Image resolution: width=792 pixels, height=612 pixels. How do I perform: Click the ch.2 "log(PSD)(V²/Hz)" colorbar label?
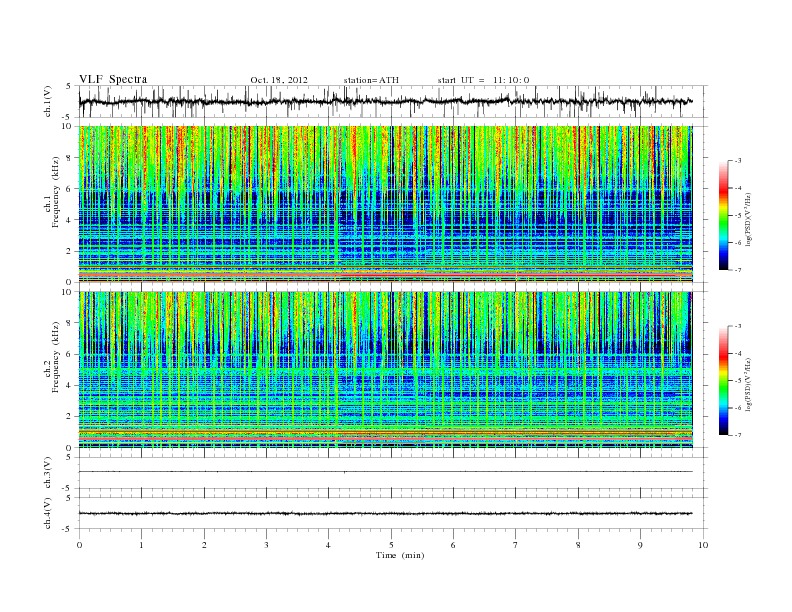[x=748, y=385]
